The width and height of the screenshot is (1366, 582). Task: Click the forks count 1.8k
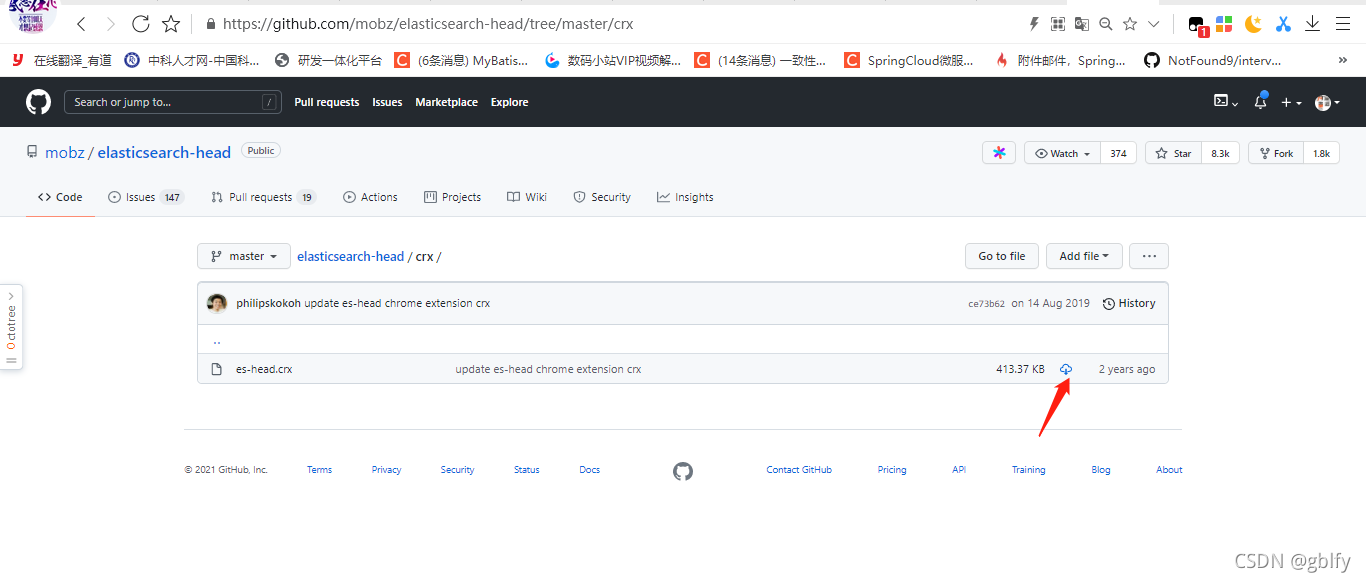click(1321, 153)
